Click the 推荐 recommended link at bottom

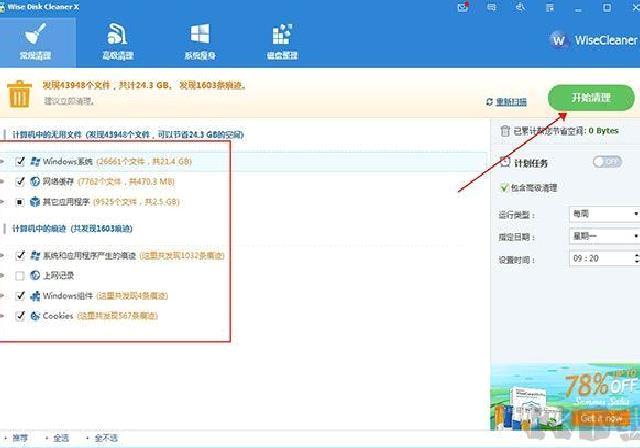pos(20,438)
